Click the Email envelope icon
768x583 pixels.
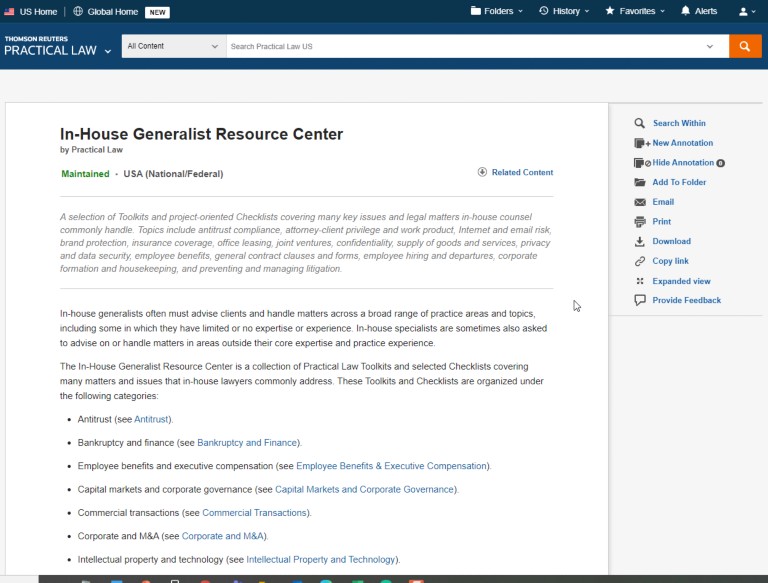[x=640, y=202]
